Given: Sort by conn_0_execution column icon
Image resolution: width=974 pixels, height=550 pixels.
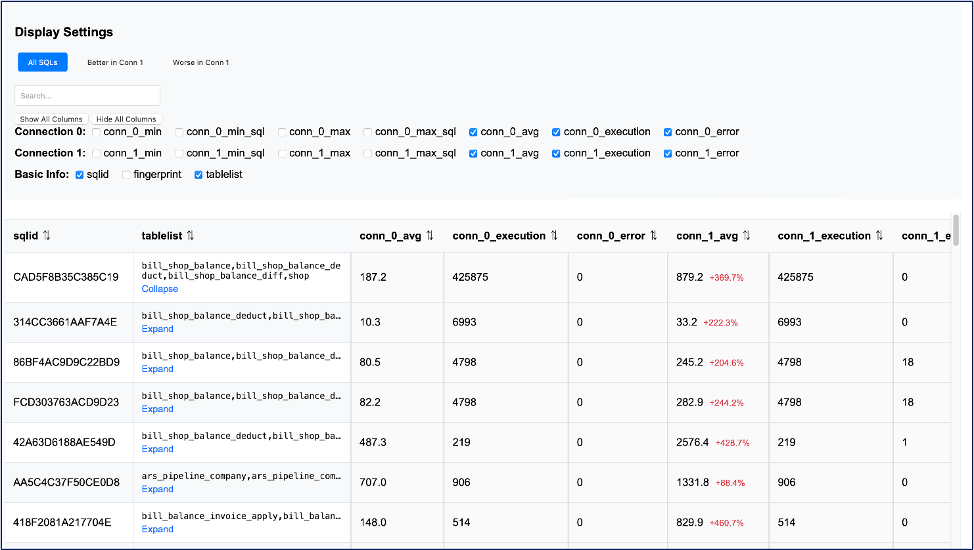Looking at the screenshot, I should click(554, 236).
